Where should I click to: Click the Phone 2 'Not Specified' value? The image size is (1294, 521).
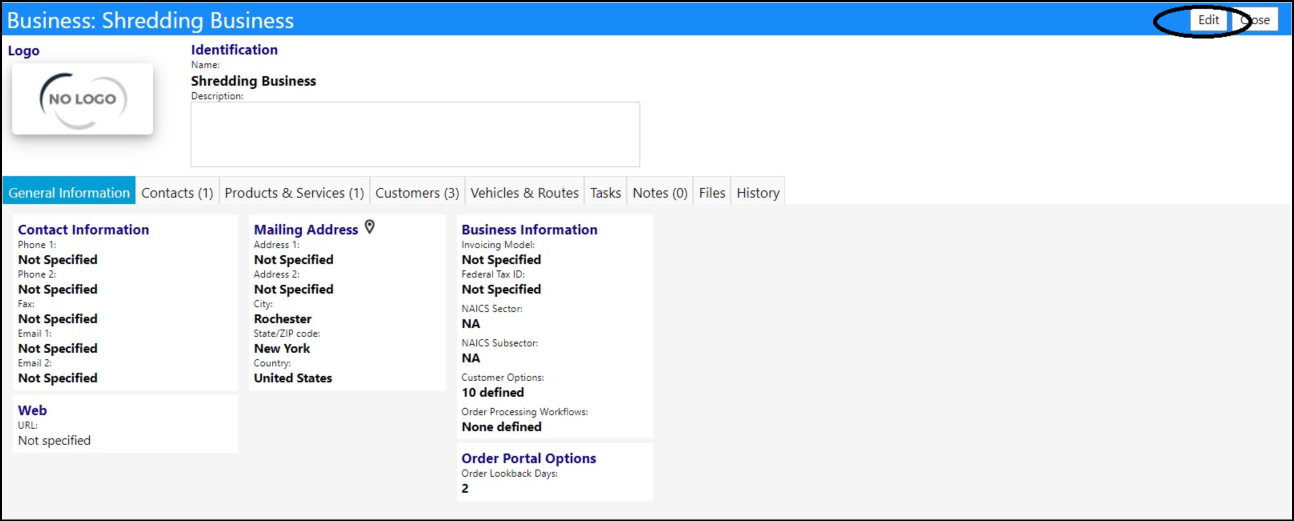tap(58, 290)
